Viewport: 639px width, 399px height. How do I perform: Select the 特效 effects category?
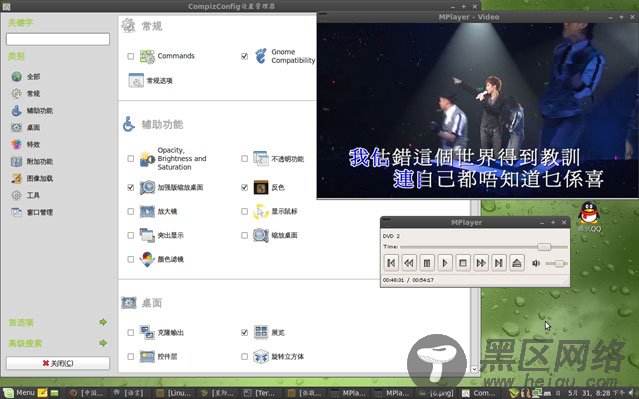(x=26, y=144)
